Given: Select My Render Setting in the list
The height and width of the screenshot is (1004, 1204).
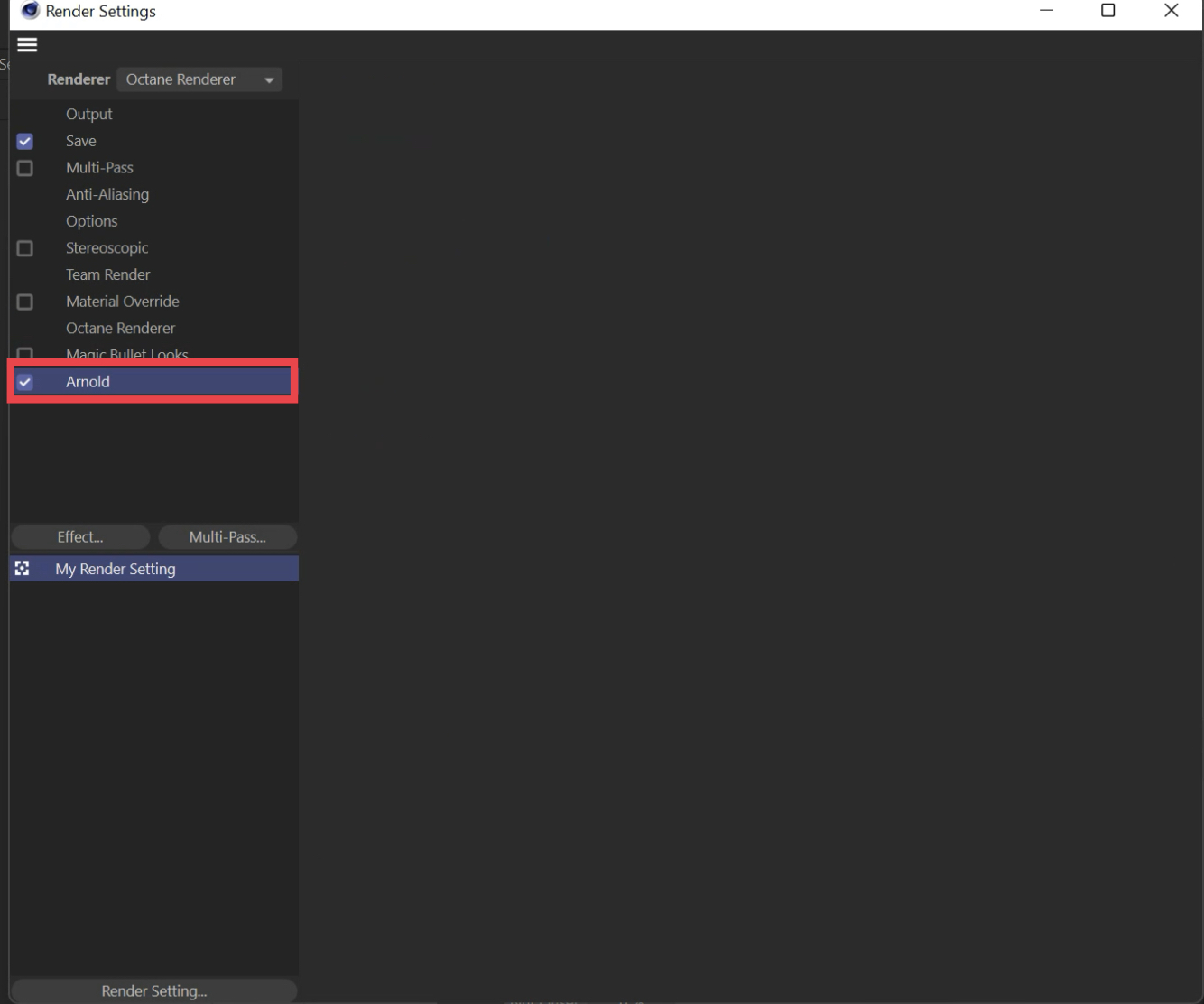Looking at the screenshot, I should [x=154, y=569].
